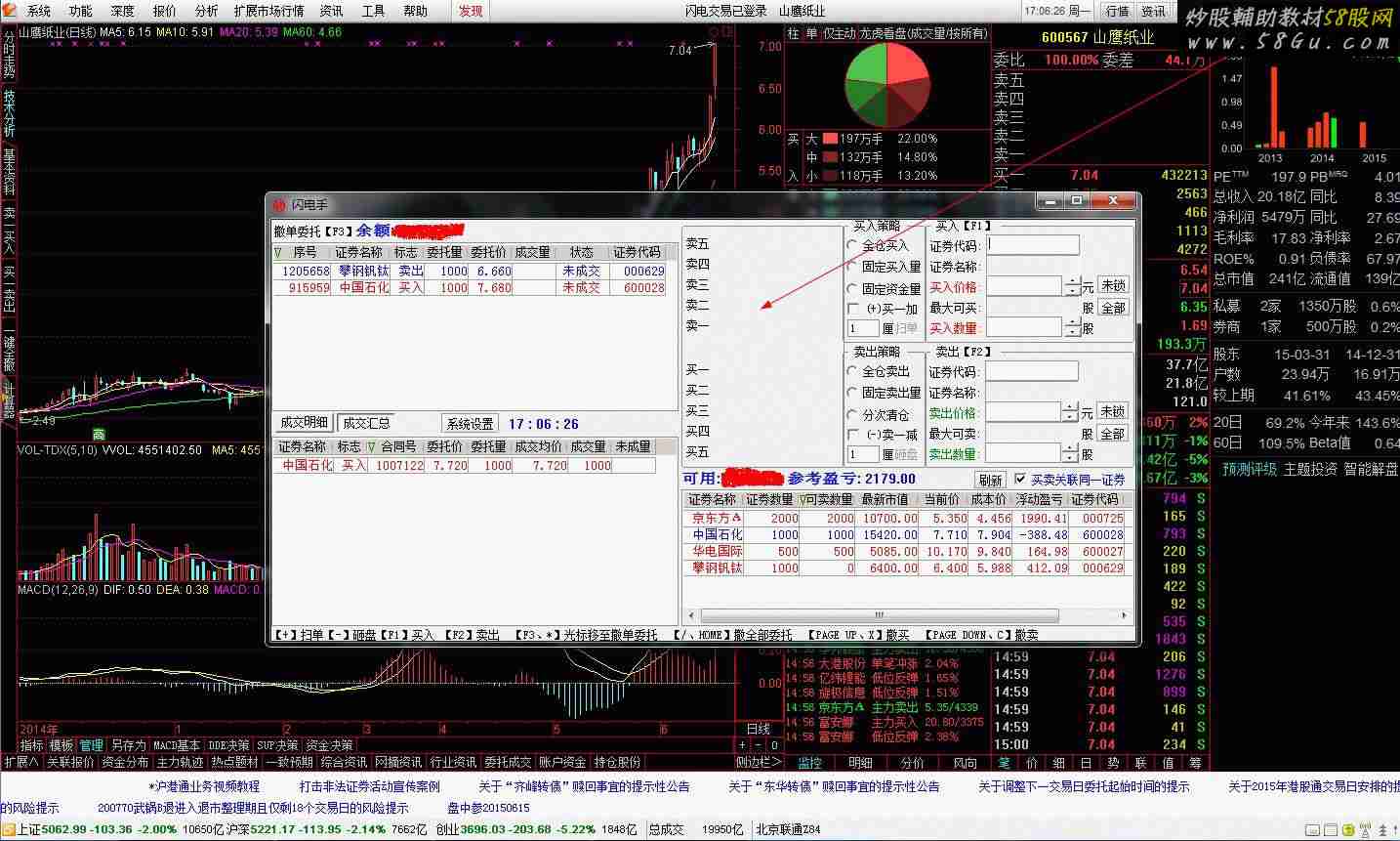Toggle the 侧边栏 sidebar expander

click(x=759, y=762)
